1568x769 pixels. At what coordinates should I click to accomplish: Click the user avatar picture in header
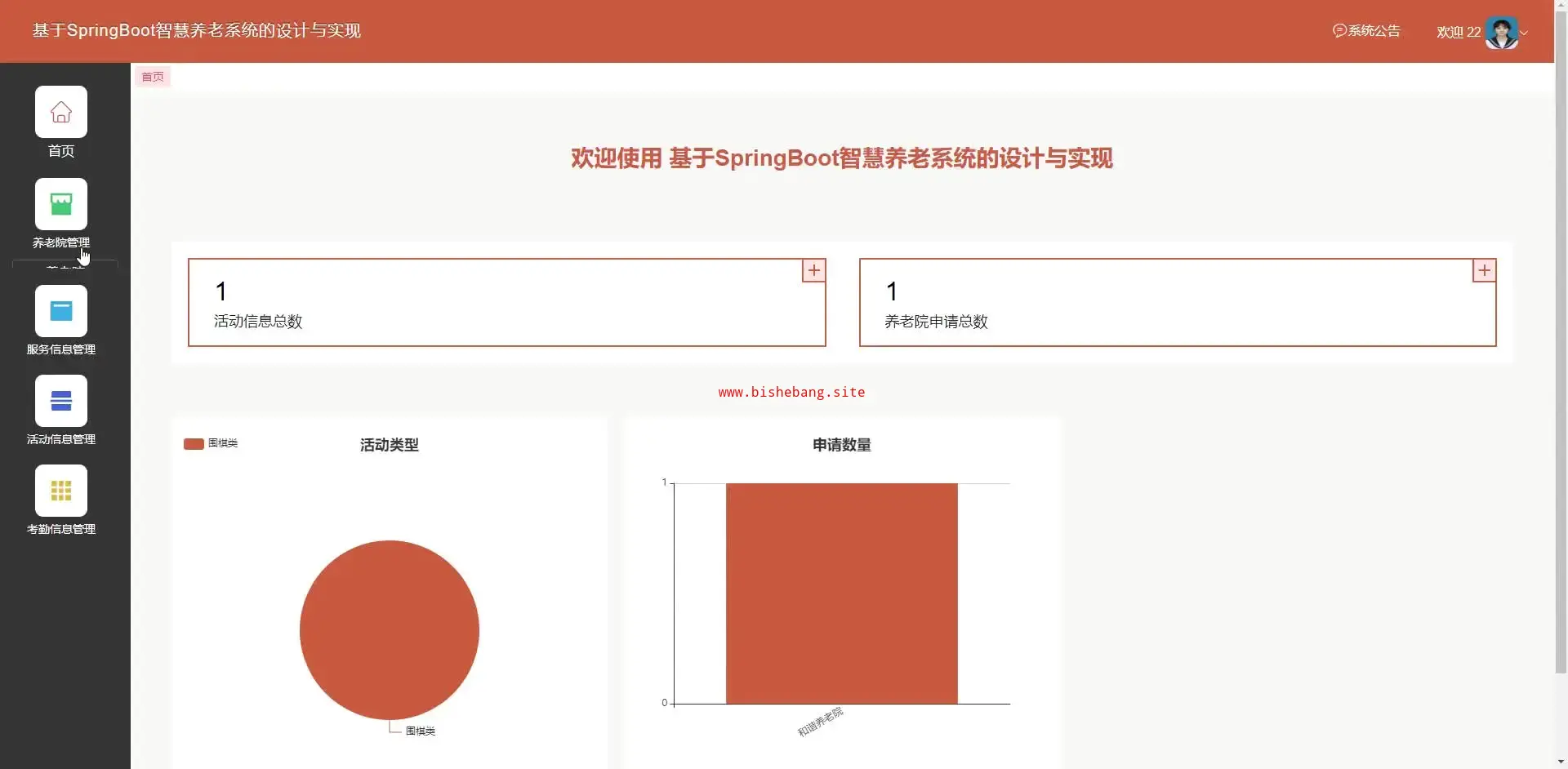click(x=1501, y=33)
